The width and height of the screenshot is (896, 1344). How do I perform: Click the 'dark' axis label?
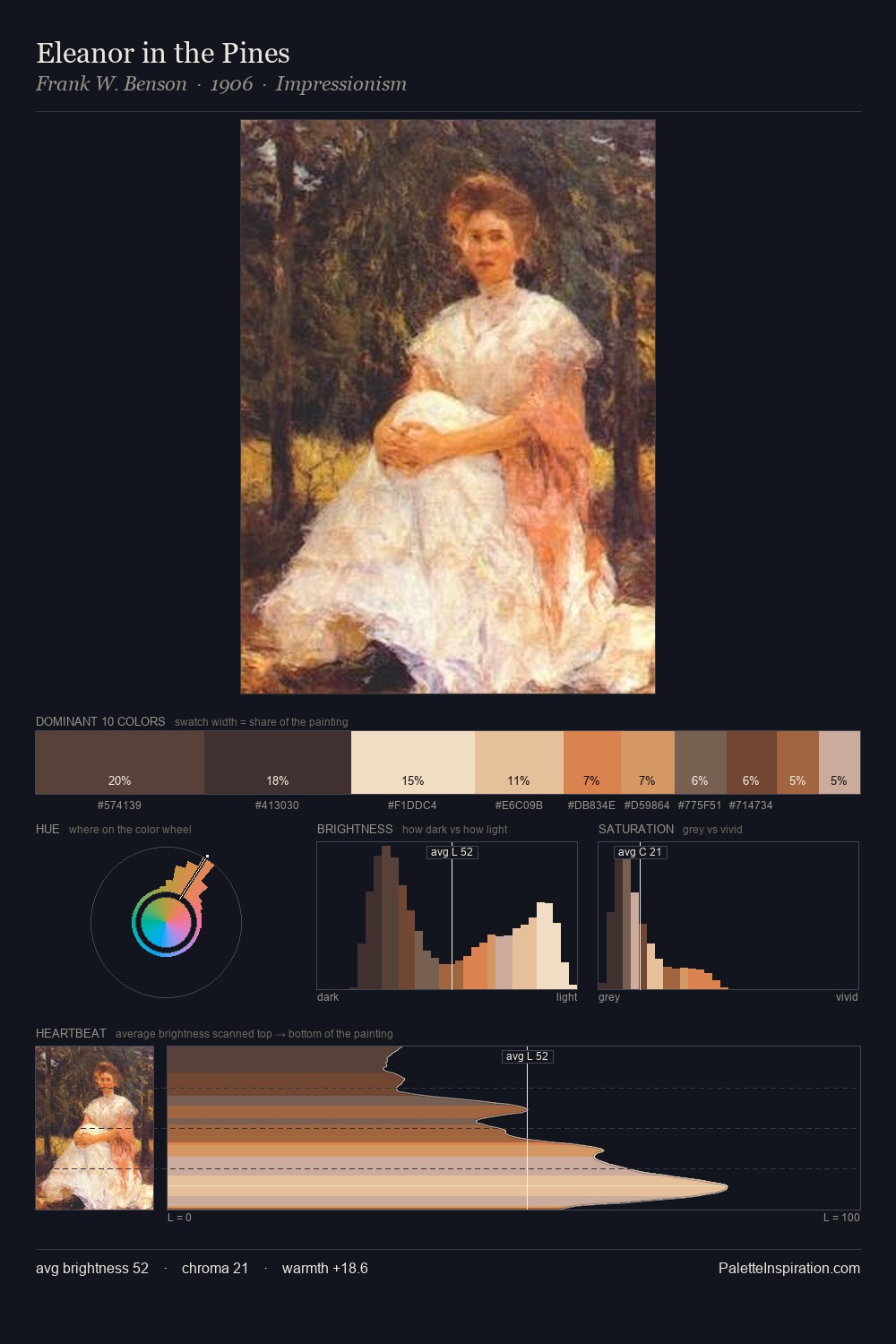tap(328, 997)
